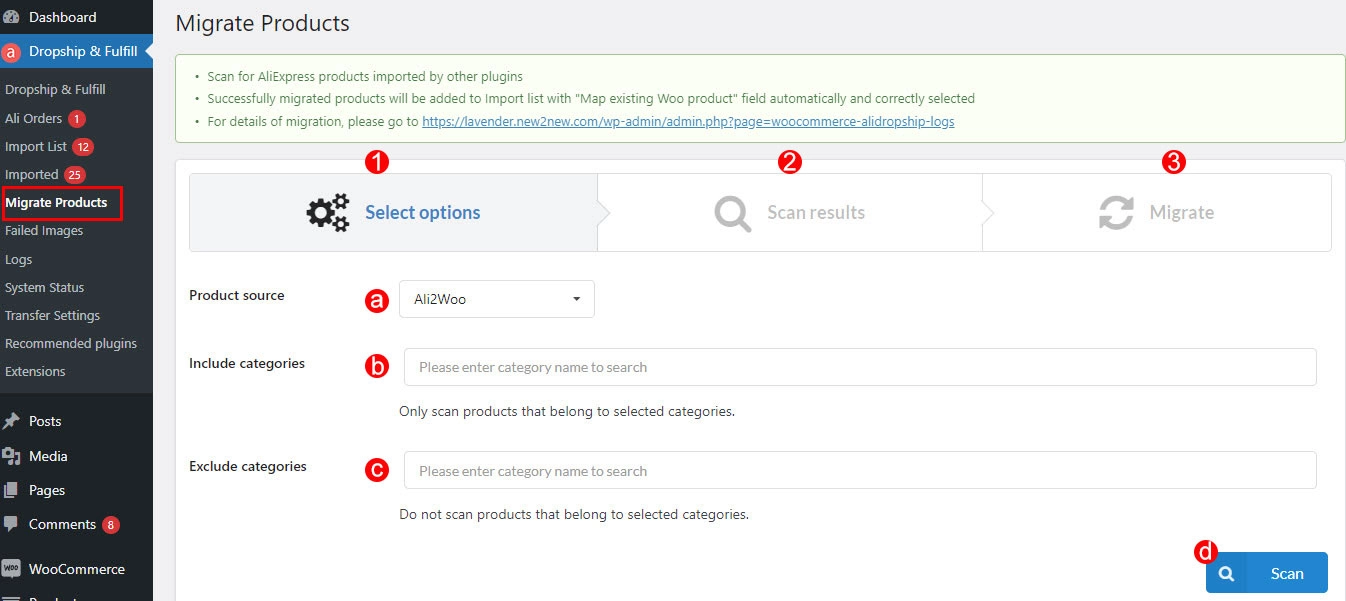Switch to Migrate step tab
The image size is (1346, 601).
point(1157,212)
